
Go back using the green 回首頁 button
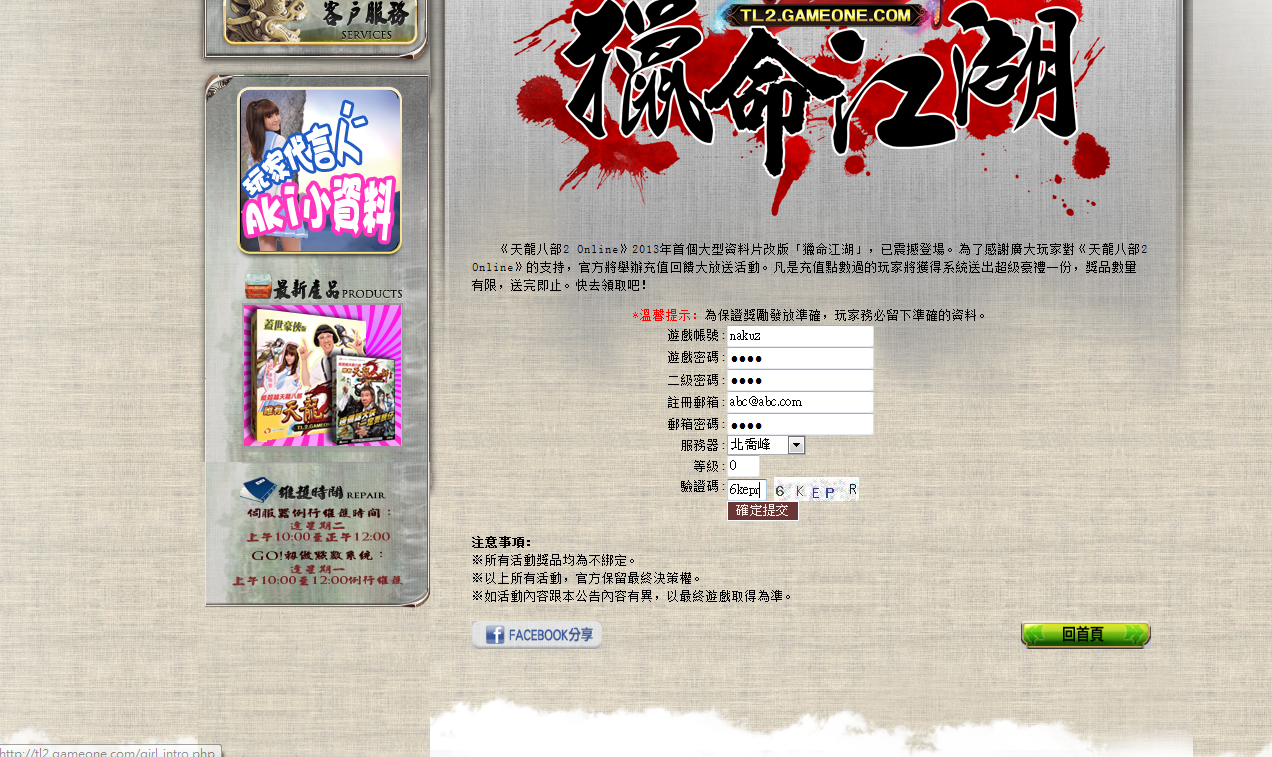pyautogui.click(x=1085, y=635)
